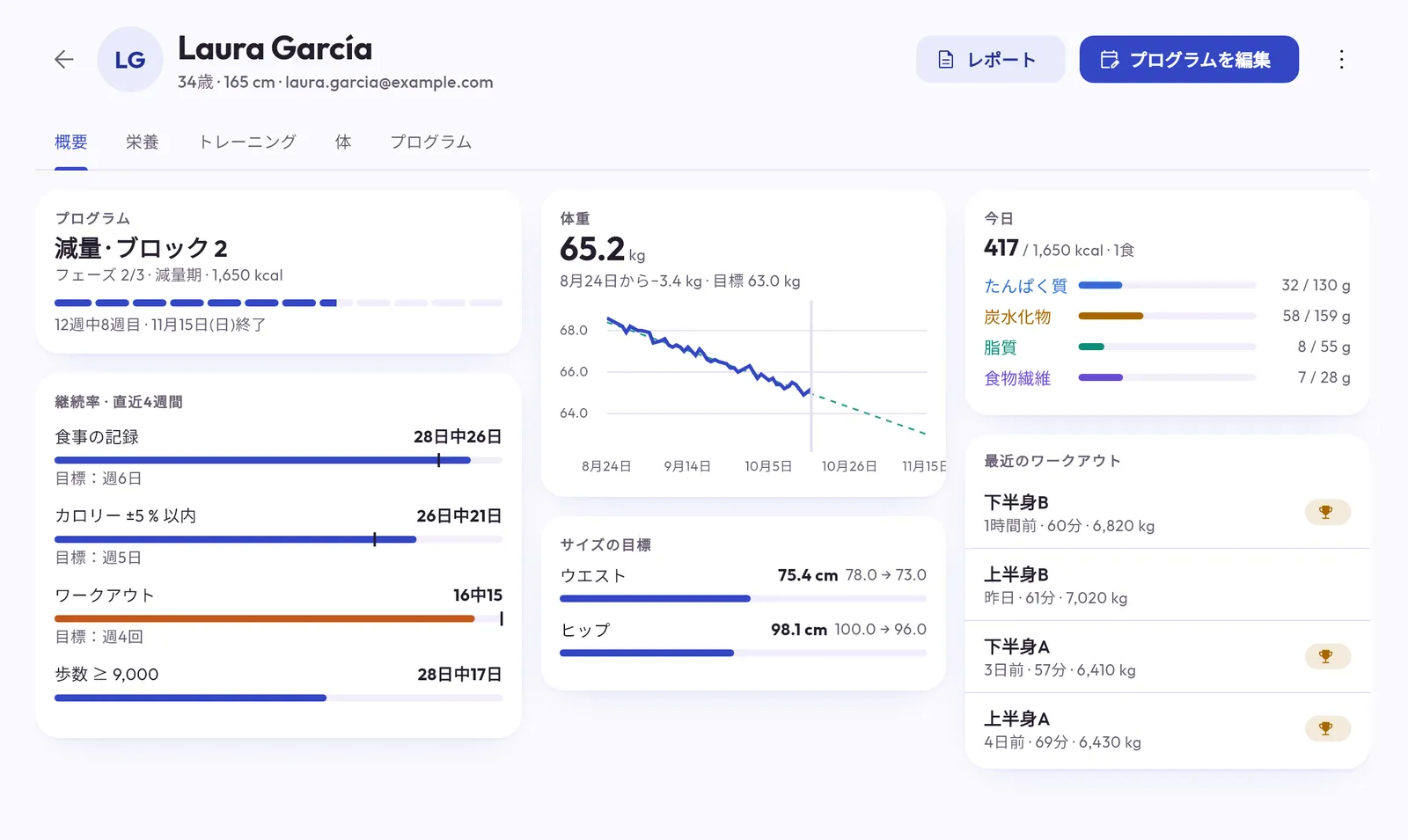
Task: Open the プログラム tab
Action: [x=431, y=142]
